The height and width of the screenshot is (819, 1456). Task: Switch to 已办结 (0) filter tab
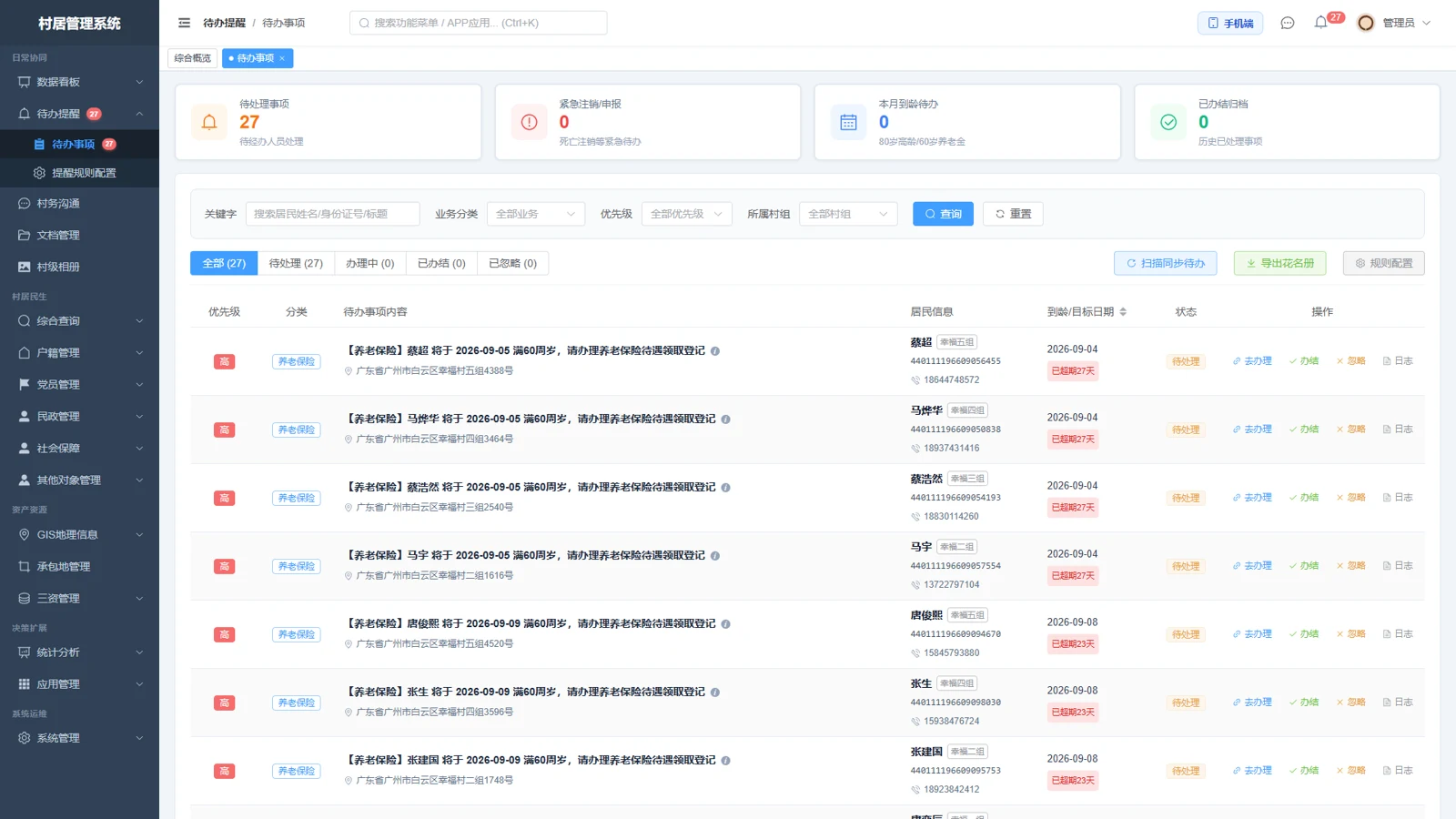(x=441, y=263)
